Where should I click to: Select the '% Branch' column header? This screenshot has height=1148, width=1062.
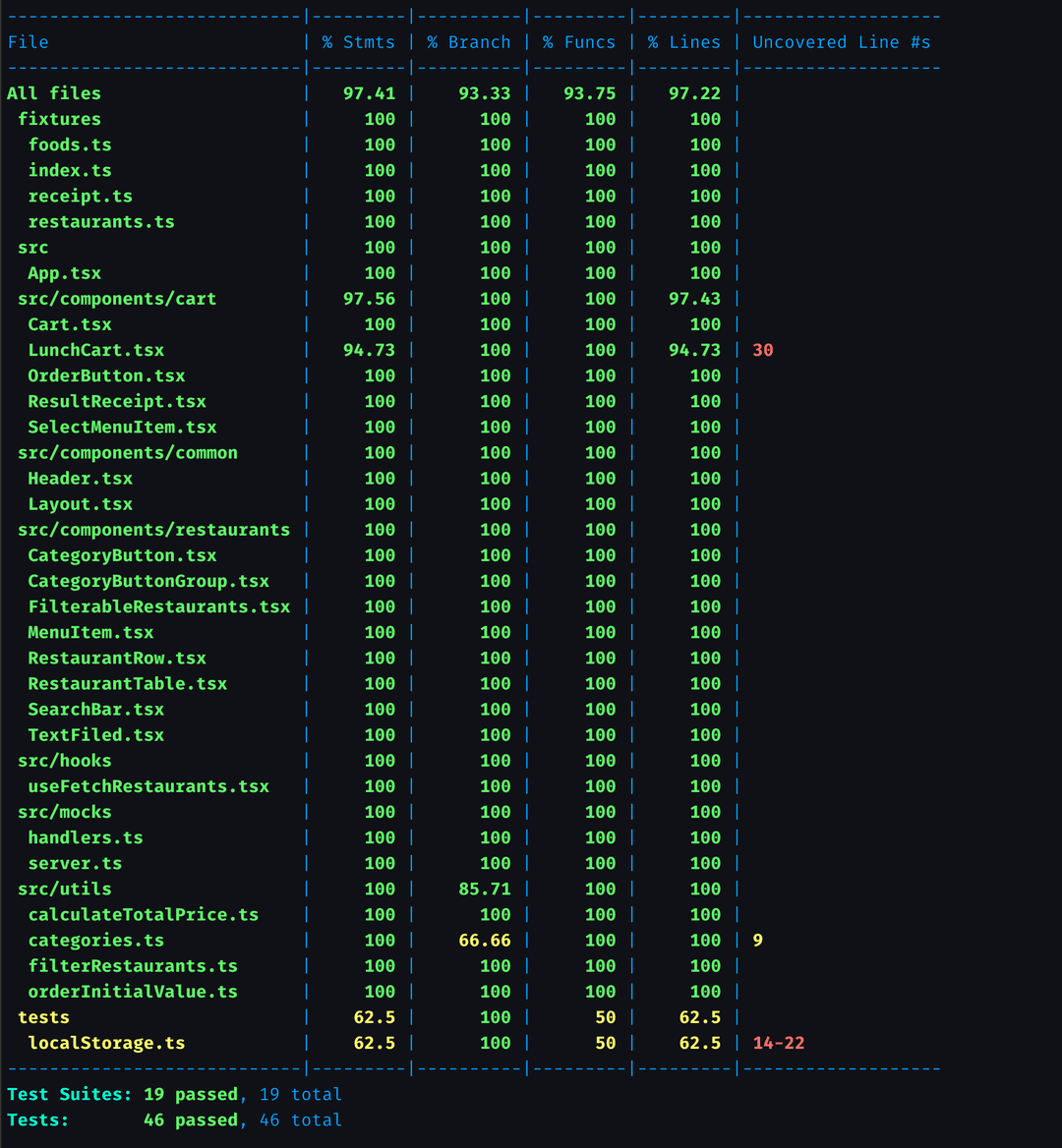pyautogui.click(x=469, y=42)
